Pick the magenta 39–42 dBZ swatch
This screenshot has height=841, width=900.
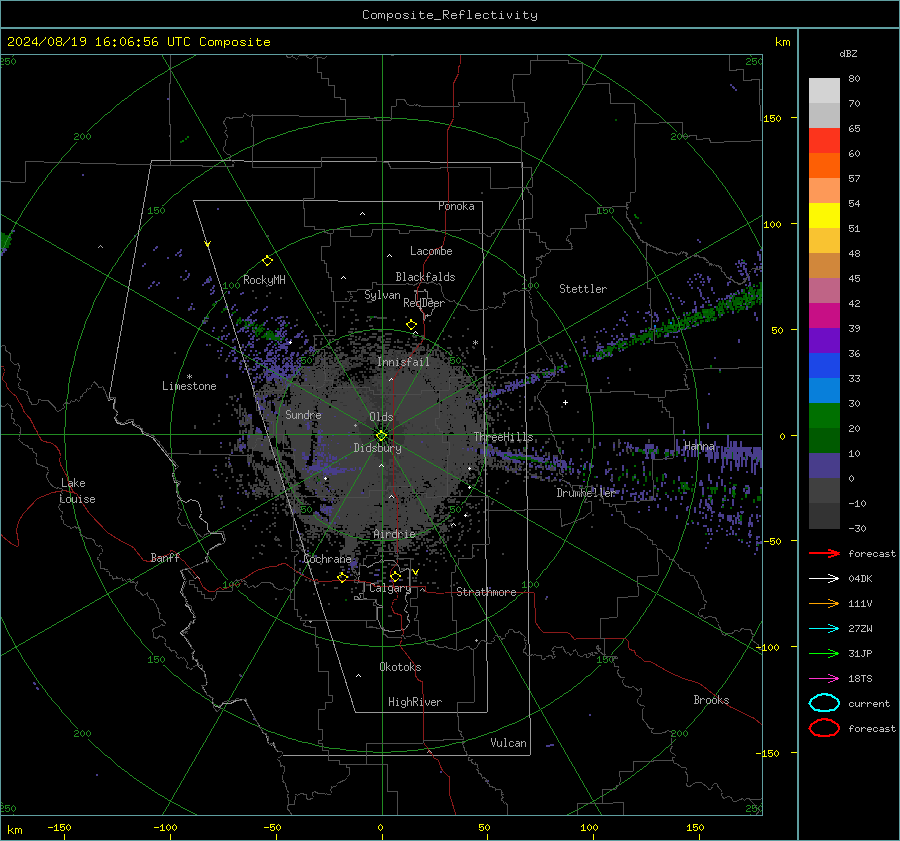point(824,315)
